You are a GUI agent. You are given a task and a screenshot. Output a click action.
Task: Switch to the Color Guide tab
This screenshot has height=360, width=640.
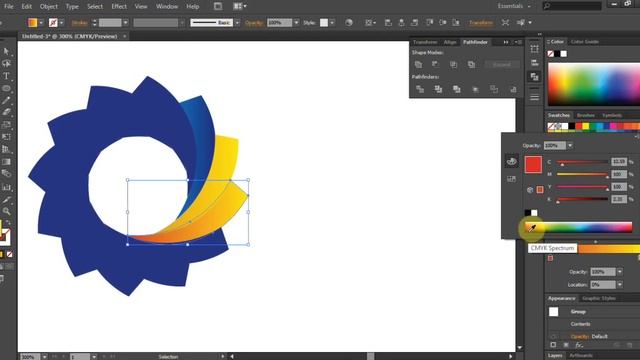coord(584,42)
